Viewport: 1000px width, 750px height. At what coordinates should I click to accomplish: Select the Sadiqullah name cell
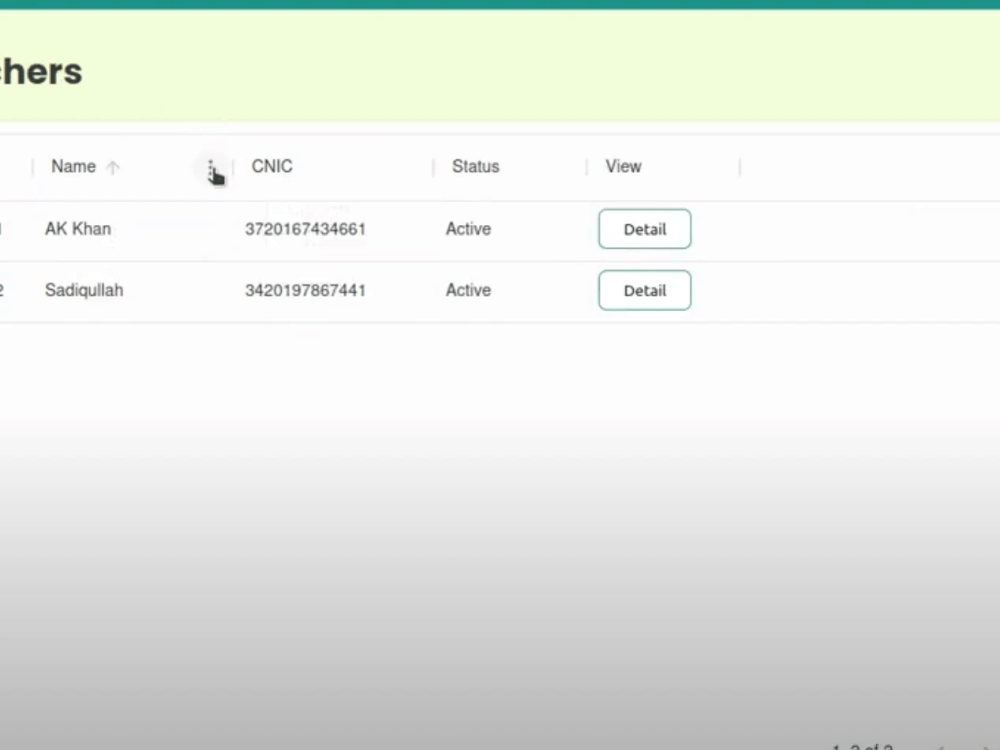(x=84, y=290)
